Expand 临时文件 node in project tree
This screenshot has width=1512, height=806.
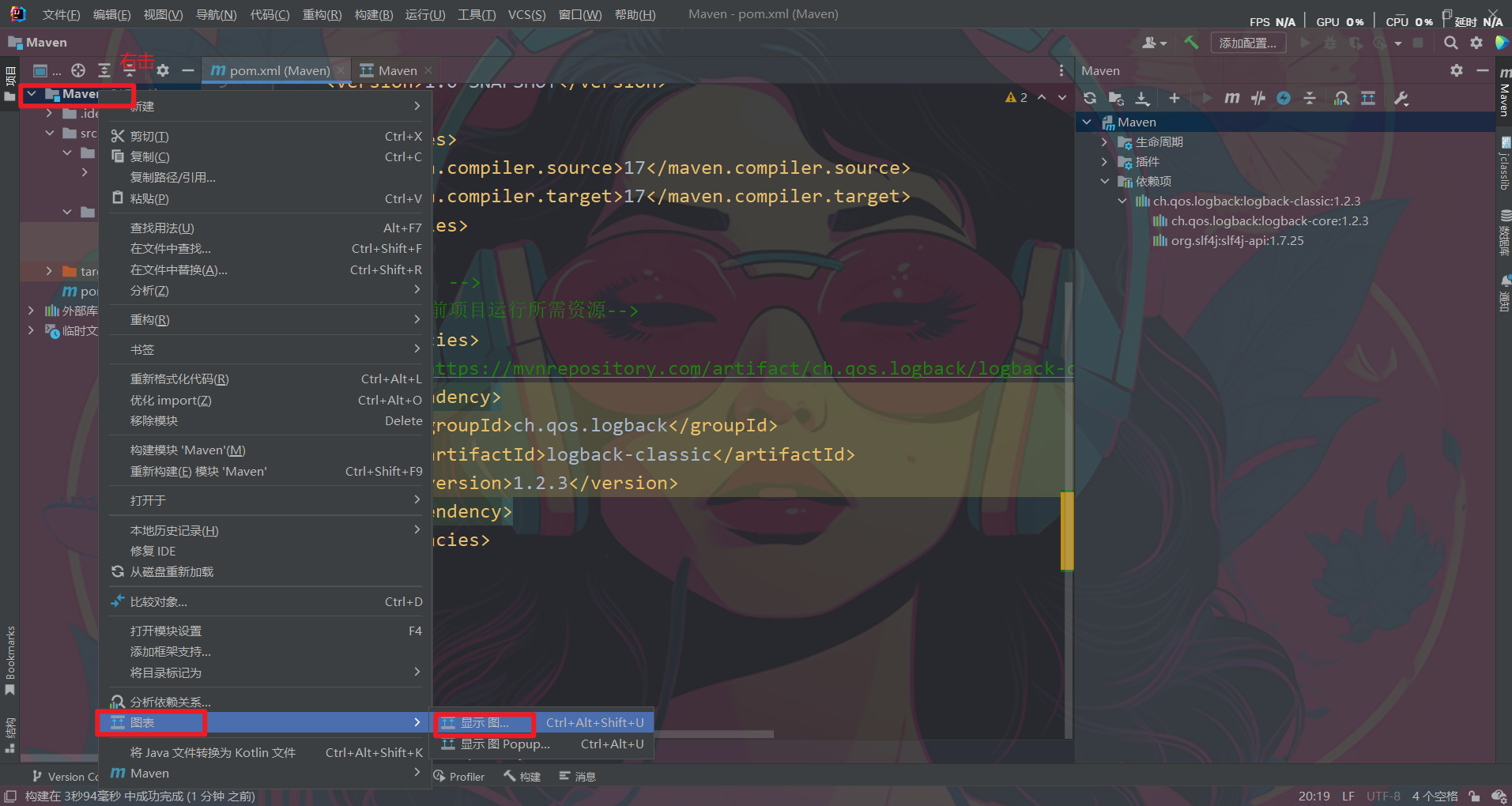[x=31, y=330]
